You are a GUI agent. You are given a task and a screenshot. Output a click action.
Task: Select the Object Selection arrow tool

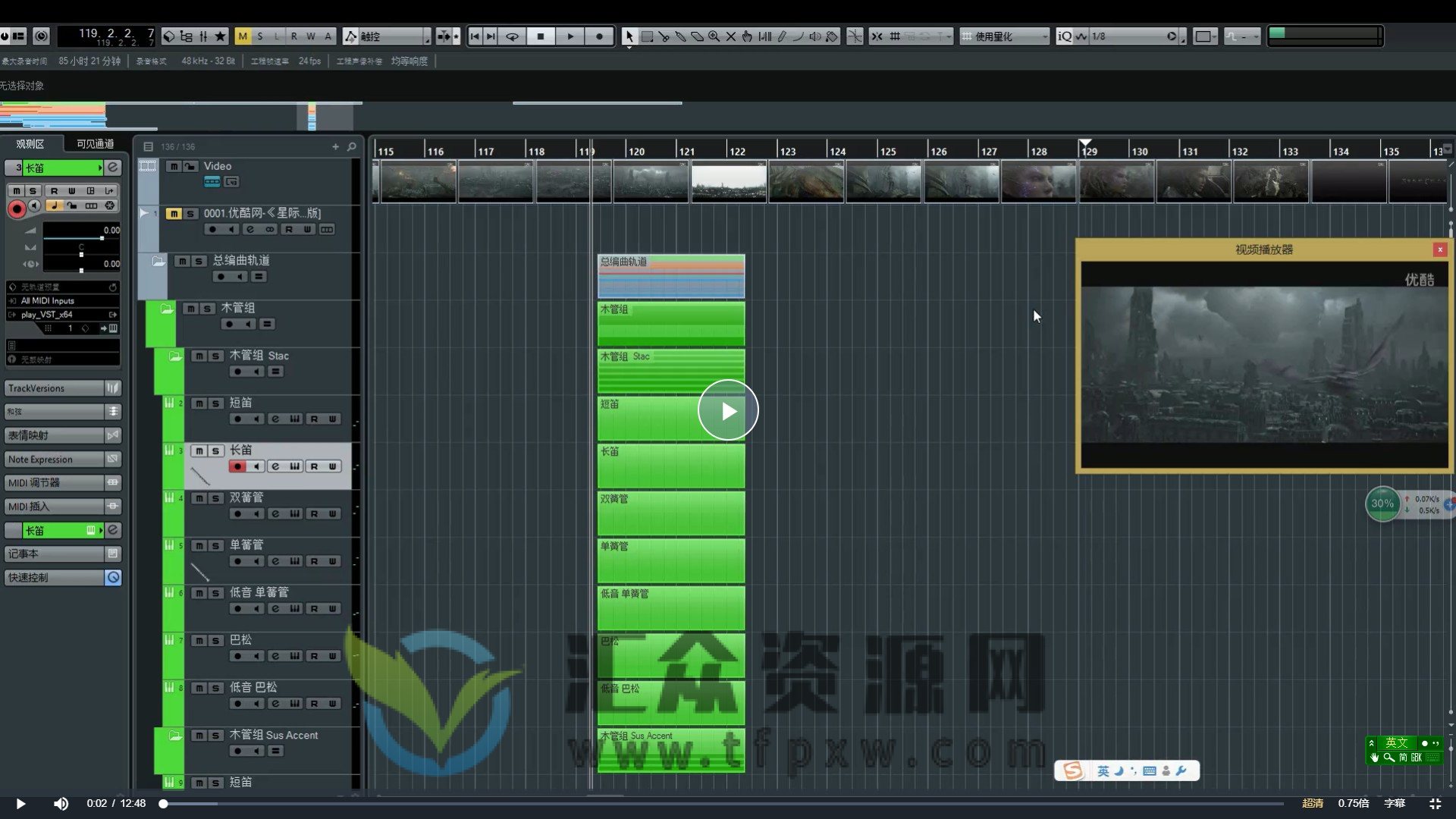click(x=629, y=36)
